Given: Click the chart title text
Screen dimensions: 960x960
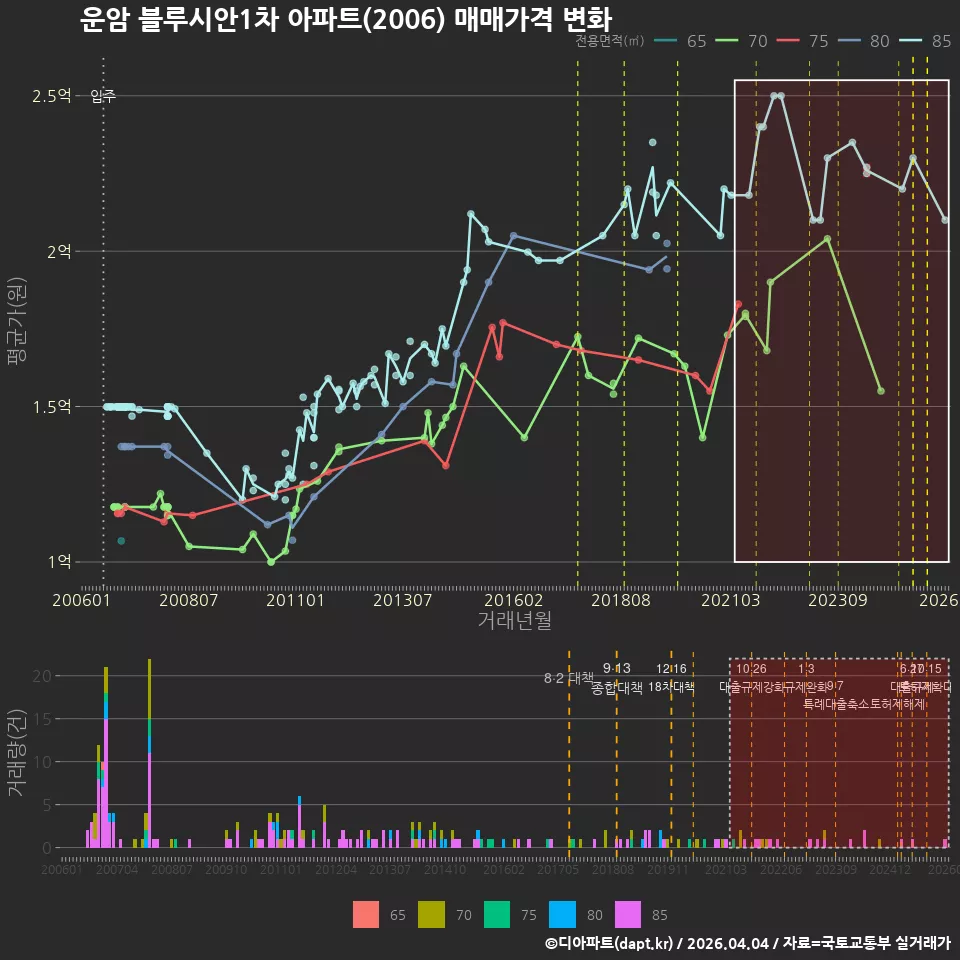Looking at the screenshot, I should coord(346,20).
